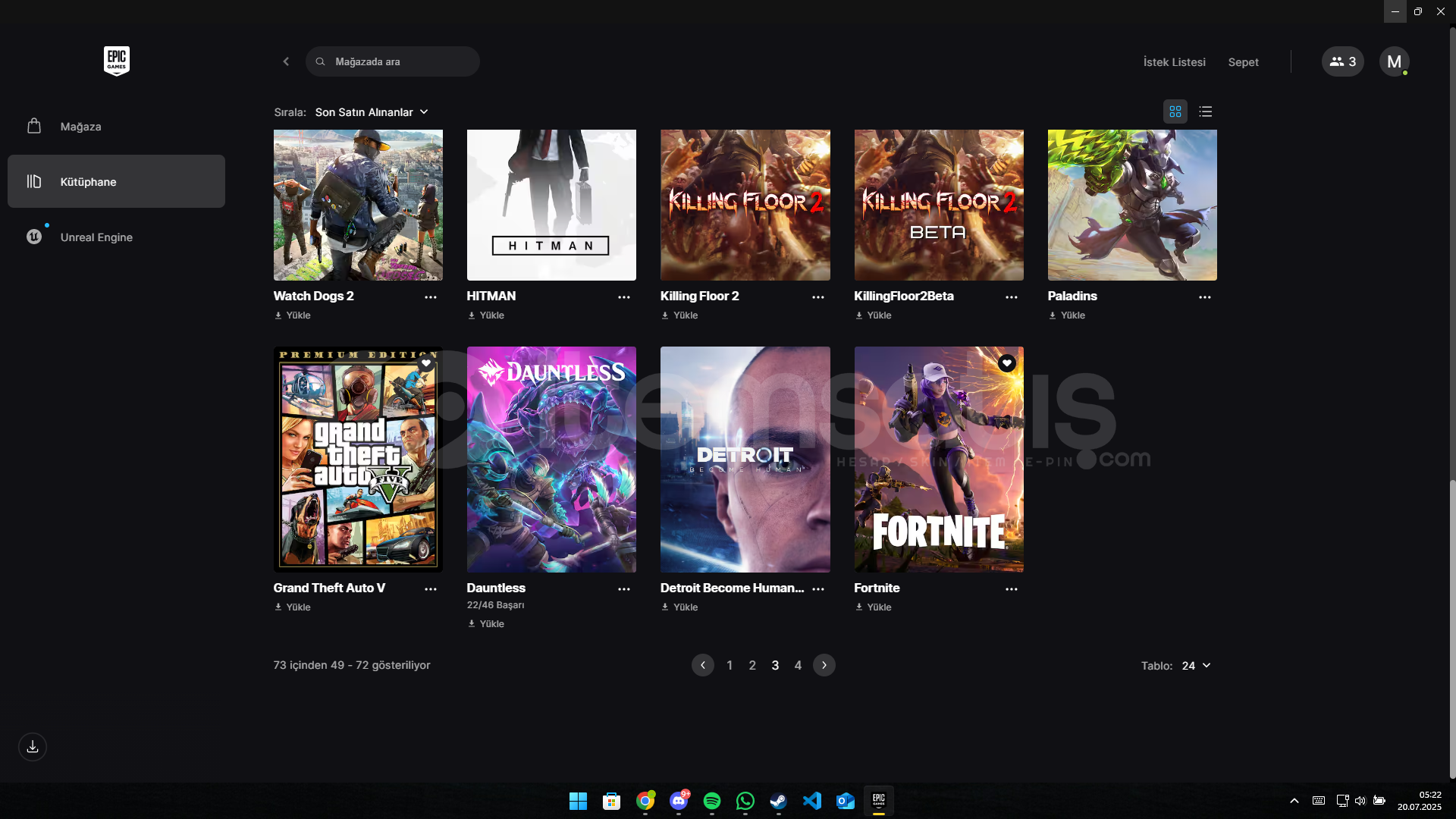
Task: Go to page 4
Action: 798,665
